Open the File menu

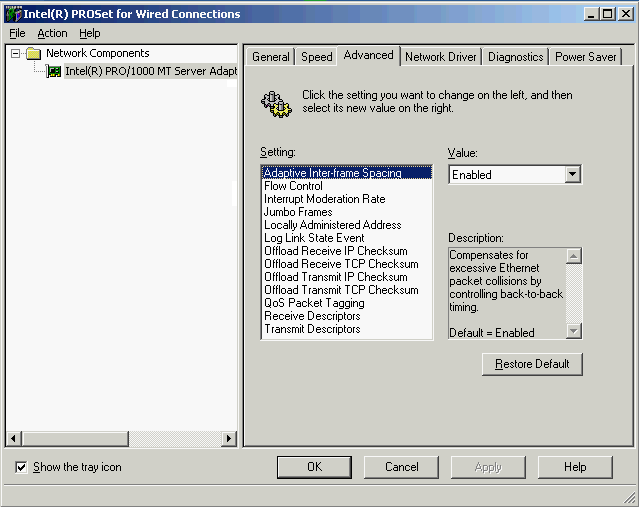point(17,33)
